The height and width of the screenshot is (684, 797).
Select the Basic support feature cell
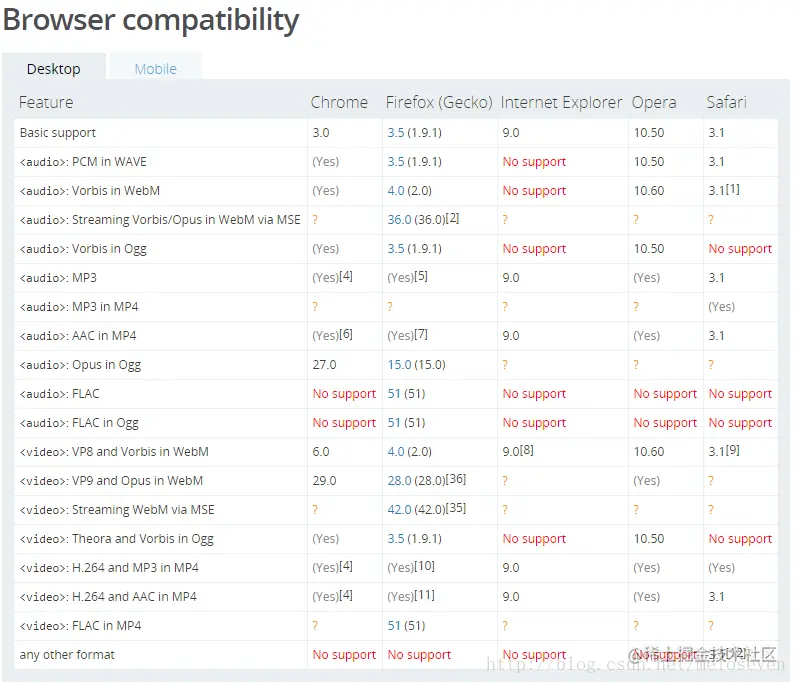[x=161, y=133]
